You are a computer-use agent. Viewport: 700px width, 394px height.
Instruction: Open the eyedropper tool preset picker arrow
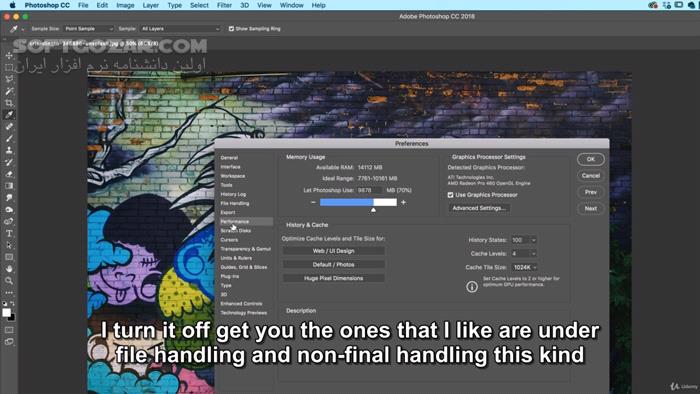pyautogui.click(x=23, y=29)
